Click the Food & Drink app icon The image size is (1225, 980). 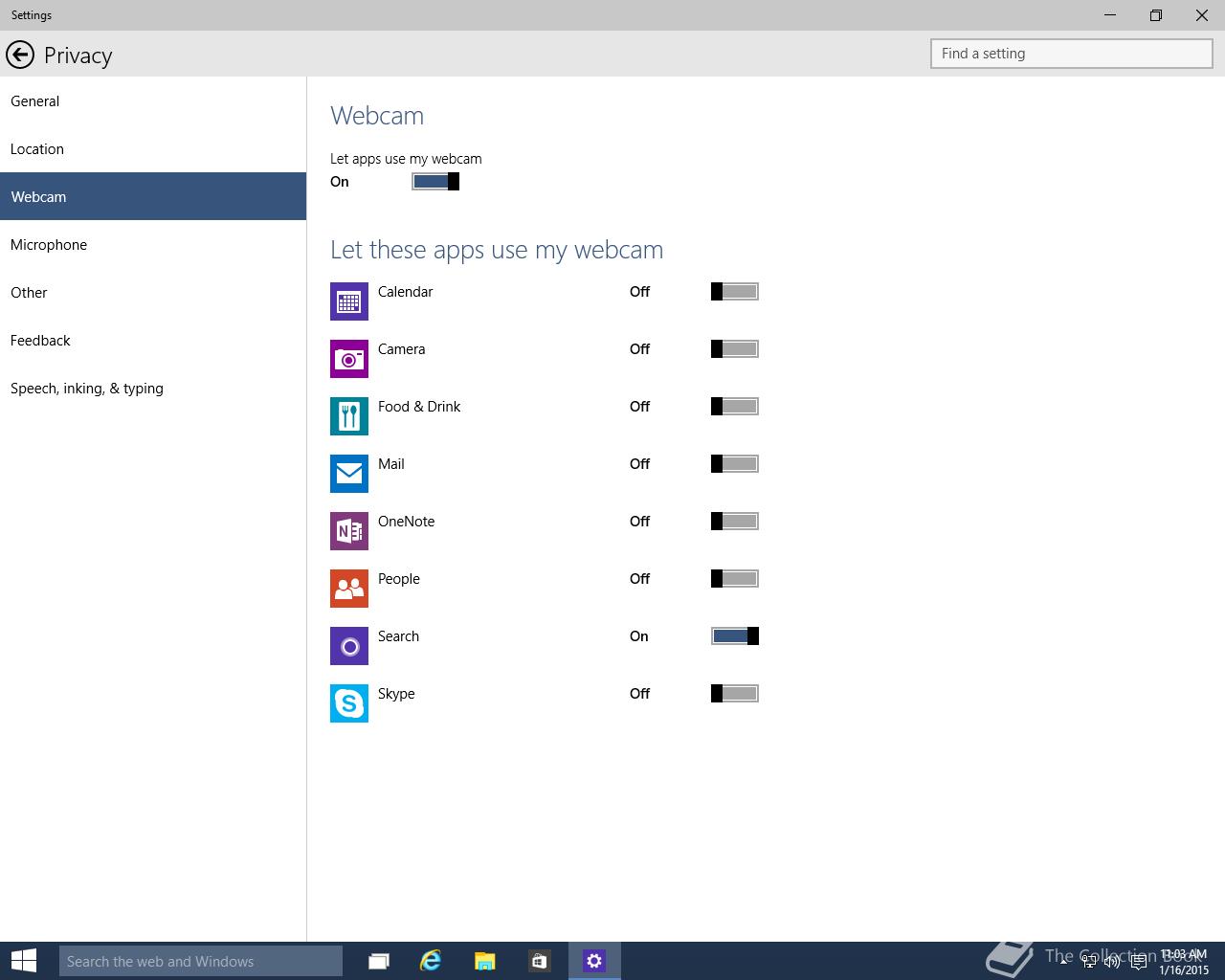pyautogui.click(x=349, y=416)
